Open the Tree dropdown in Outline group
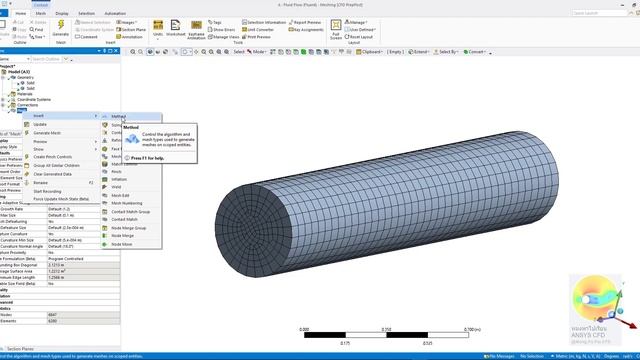Viewport: 640px width, 360px height. [x=37, y=37]
